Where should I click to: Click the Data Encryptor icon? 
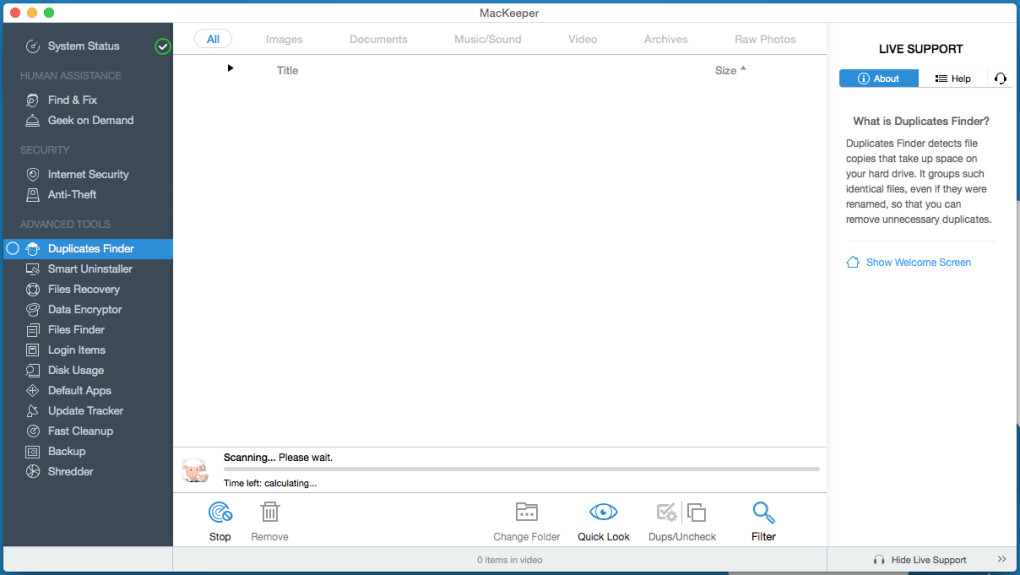click(33, 310)
